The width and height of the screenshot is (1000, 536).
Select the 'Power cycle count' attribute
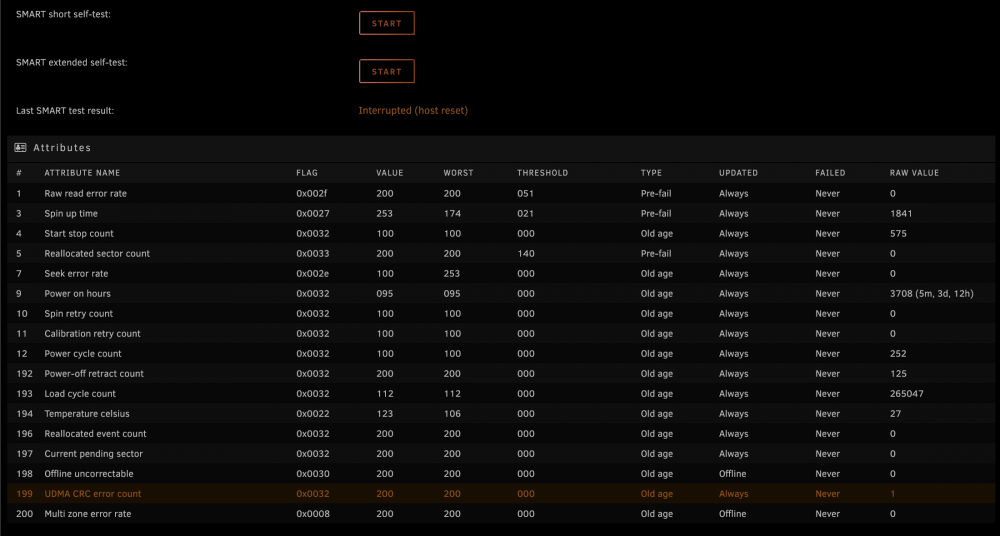(83, 354)
